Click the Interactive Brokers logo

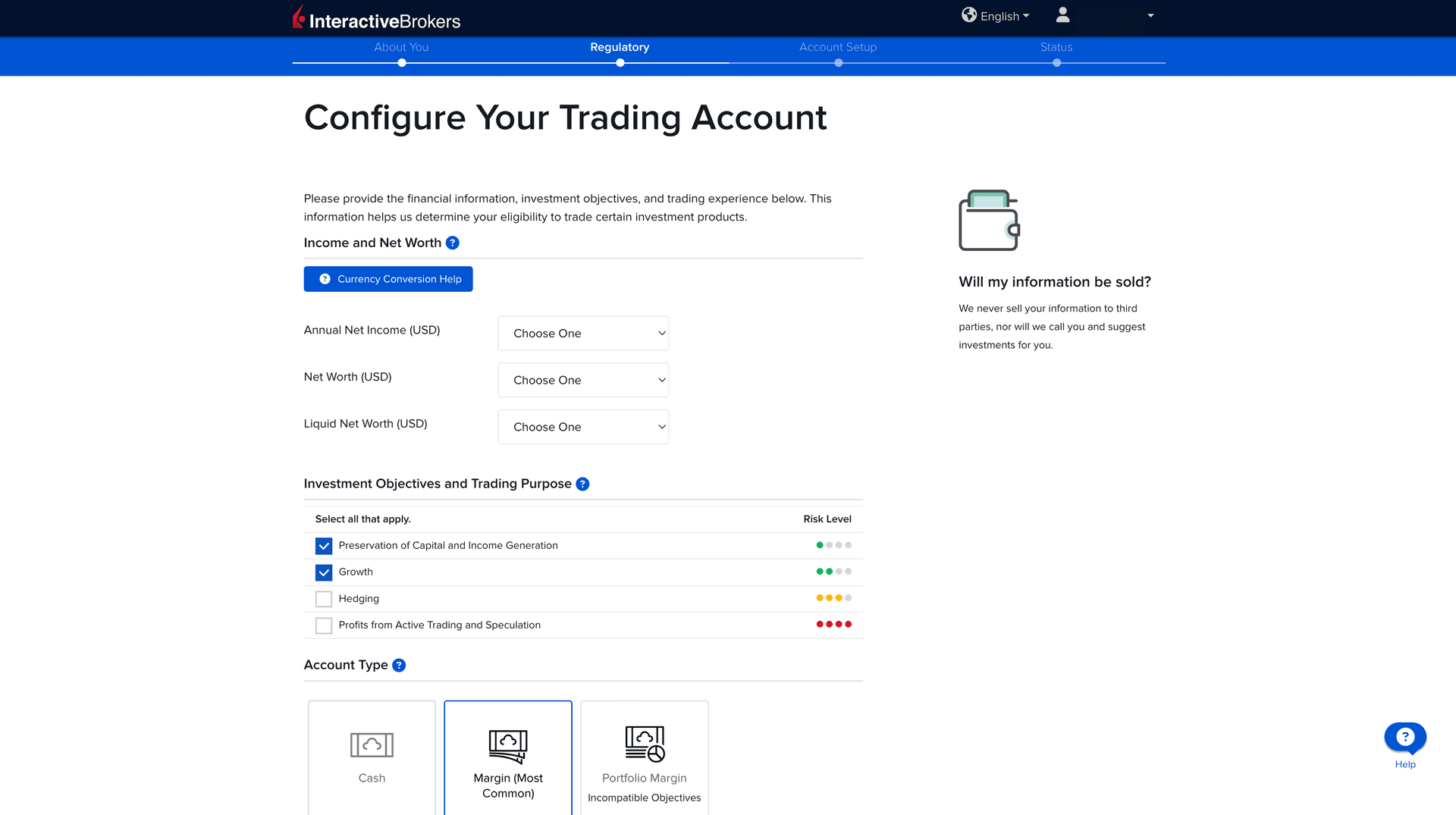pos(376,18)
